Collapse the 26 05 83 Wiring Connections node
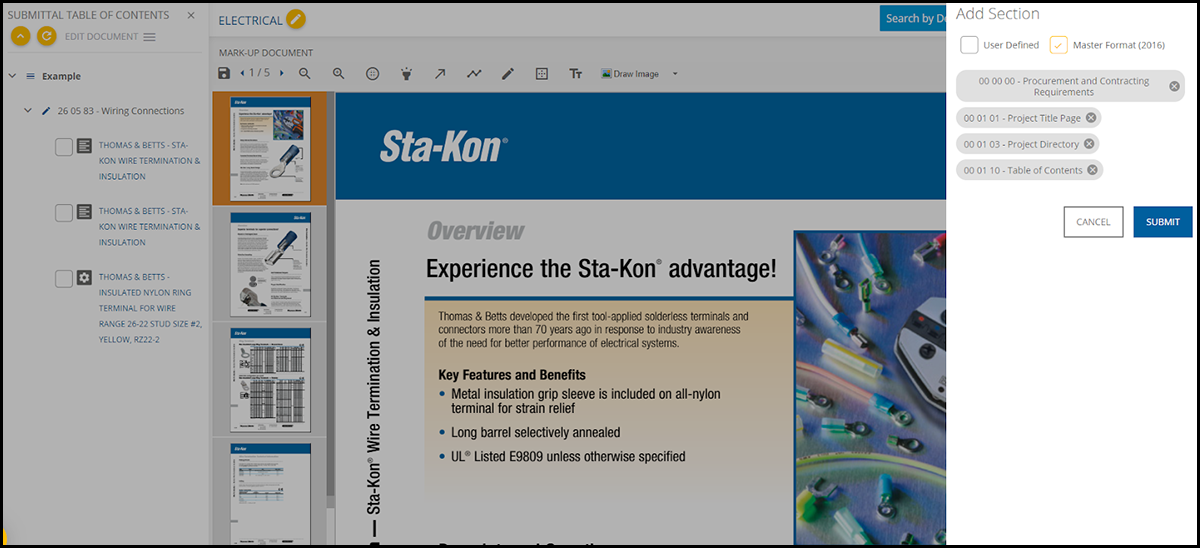This screenshot has width=1200, height=548. pos(28,111)
